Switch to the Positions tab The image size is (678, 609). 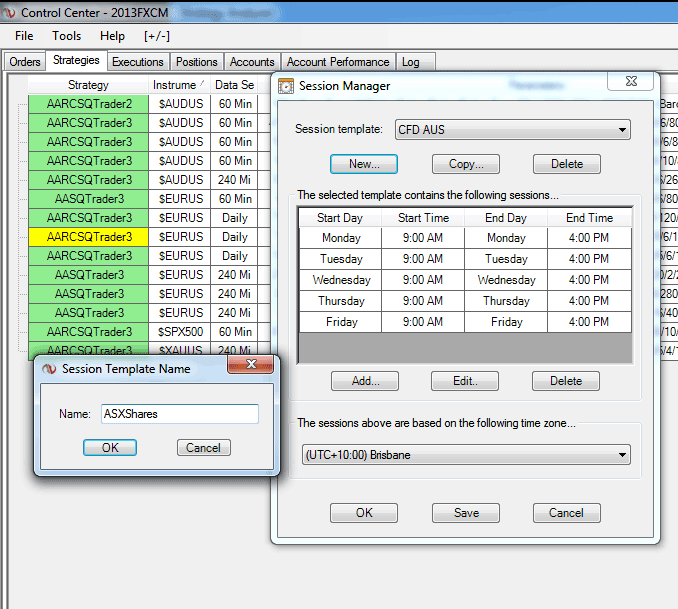tap(197, 62)
